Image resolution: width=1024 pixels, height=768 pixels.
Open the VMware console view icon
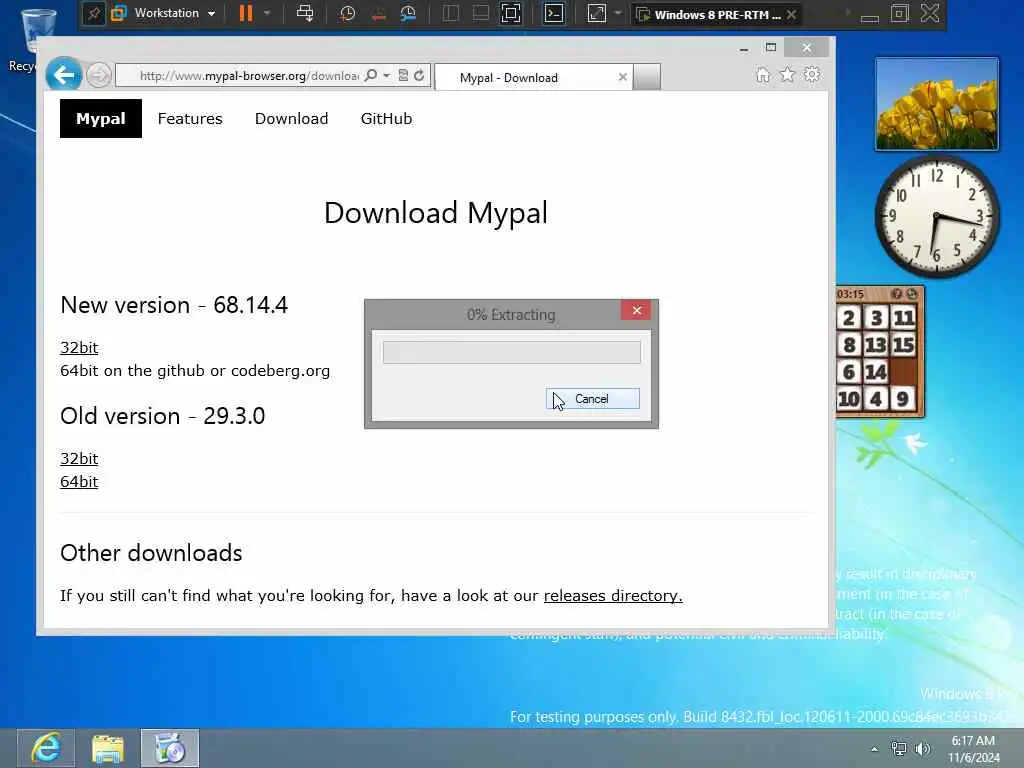click(554, 13)
